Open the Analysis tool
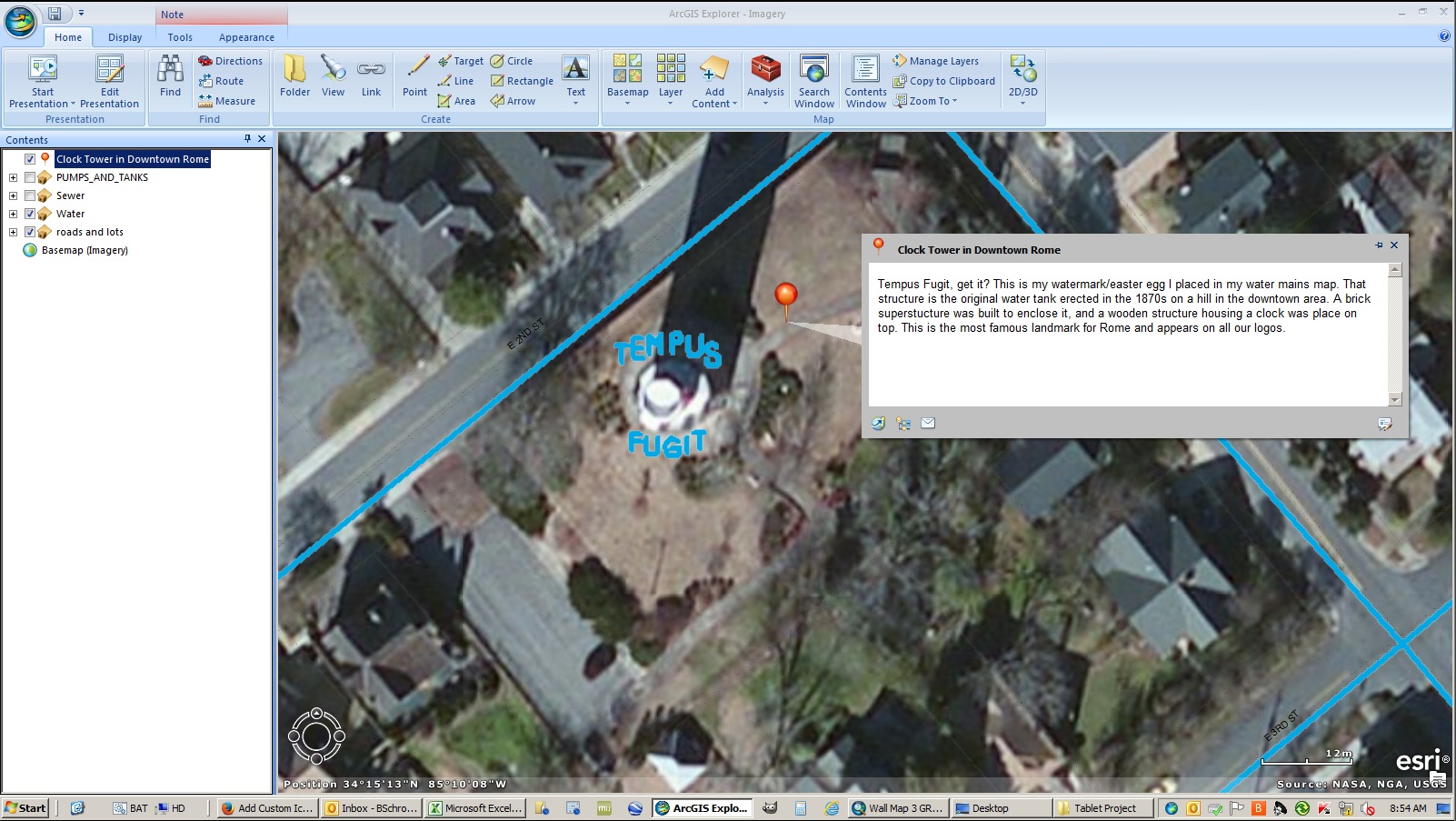This screenshot has height=821, width=1456. click(x=765, y=79)
